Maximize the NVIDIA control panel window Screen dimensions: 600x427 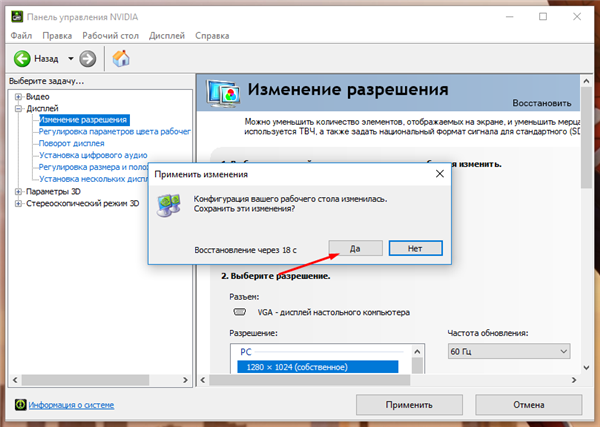[543, 16]
